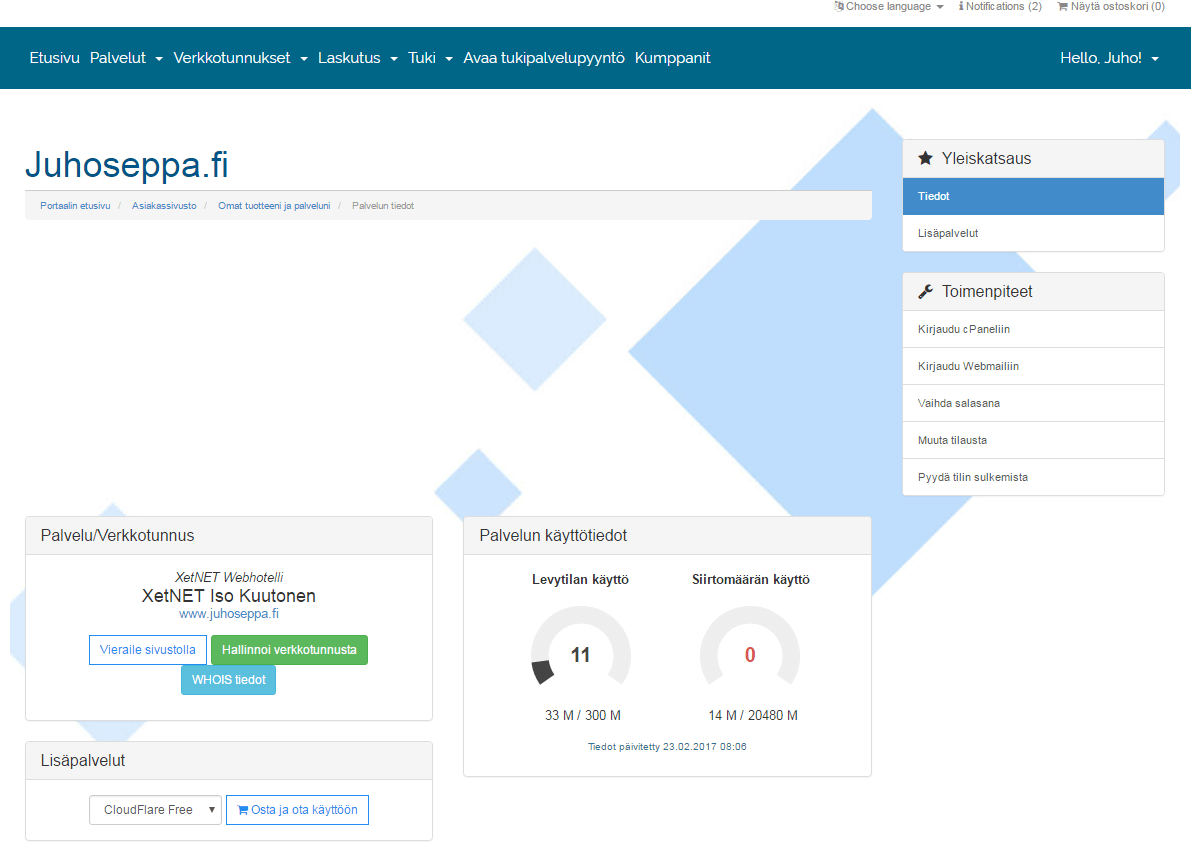Image resolution: width=1191 pixels, height=860 pixels.
Task: Click the WHOIS tiedot button
Action: tap(228, 681)
